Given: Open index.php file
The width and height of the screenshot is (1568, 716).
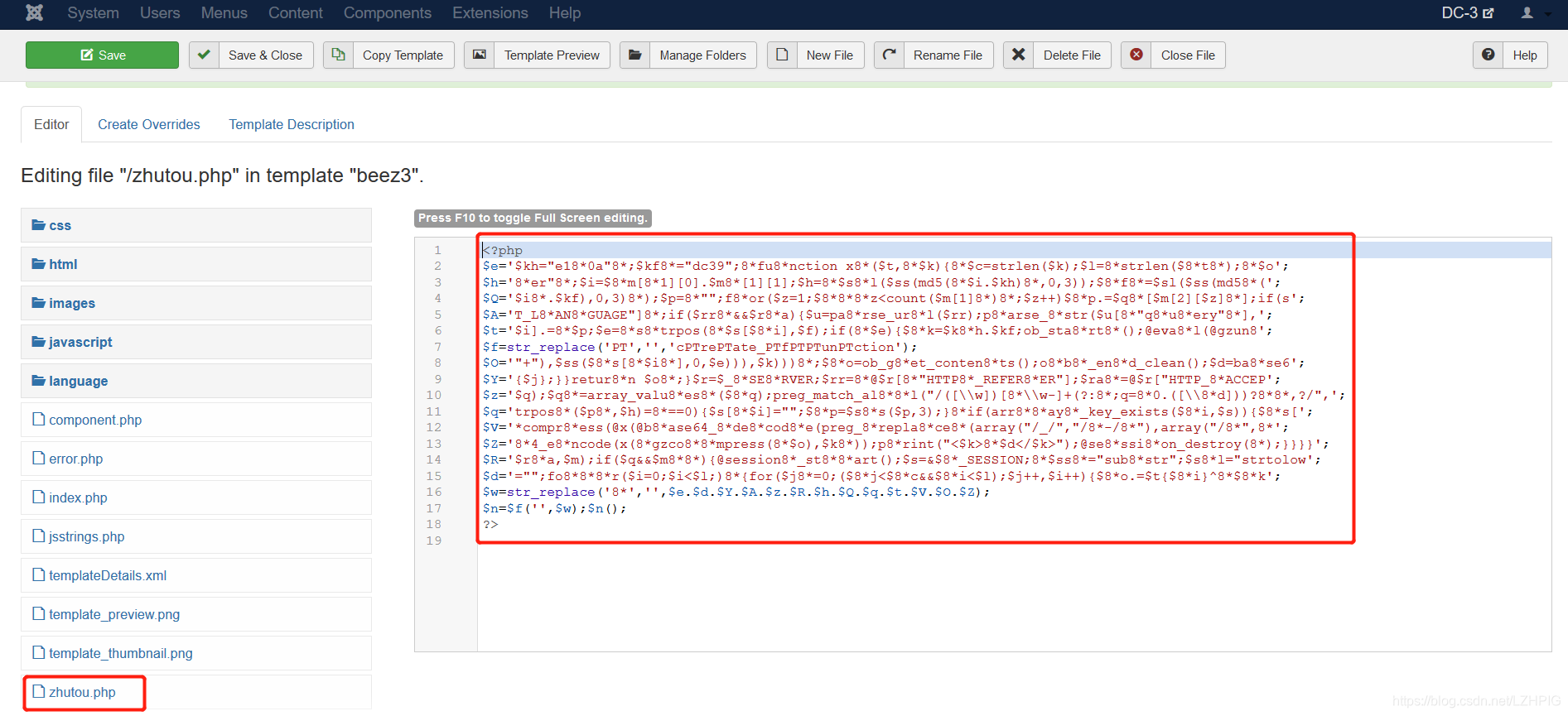Looking at the screenshot, I should click(x=196, y=497).
